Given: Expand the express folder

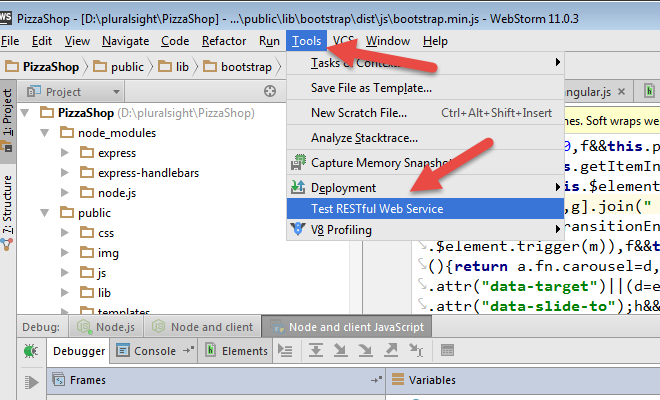Looking at the screenshot, I should 64,152.
